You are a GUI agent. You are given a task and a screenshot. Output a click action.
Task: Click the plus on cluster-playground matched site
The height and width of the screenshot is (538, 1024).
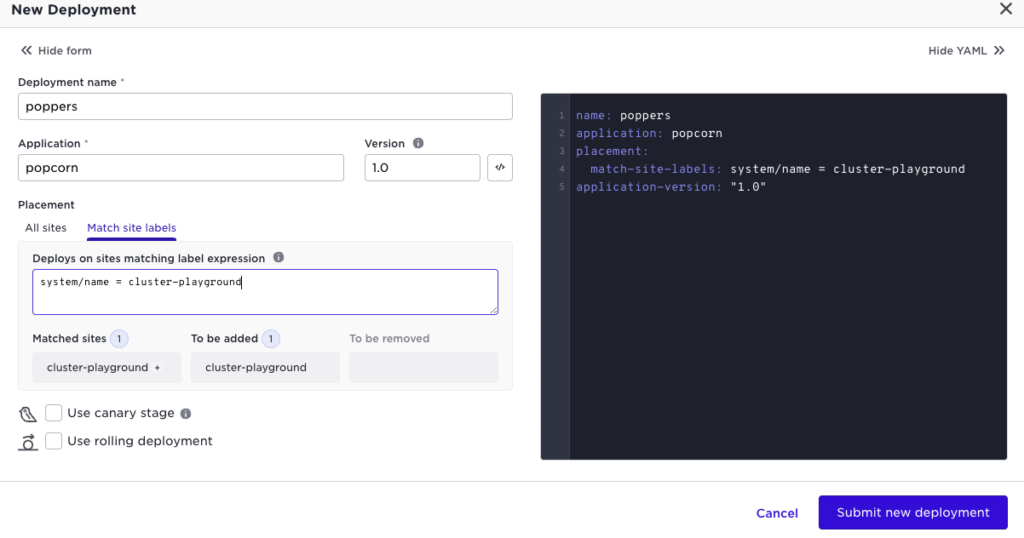(x=157, y=367)
